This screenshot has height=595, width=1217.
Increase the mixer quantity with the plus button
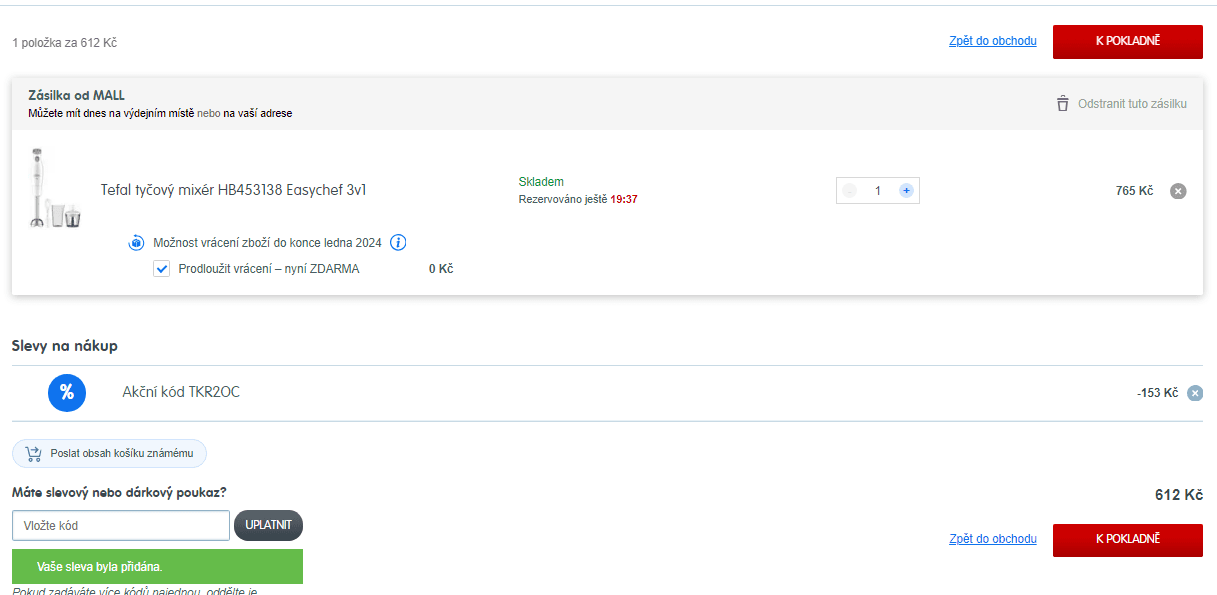(x=906, y=190)
